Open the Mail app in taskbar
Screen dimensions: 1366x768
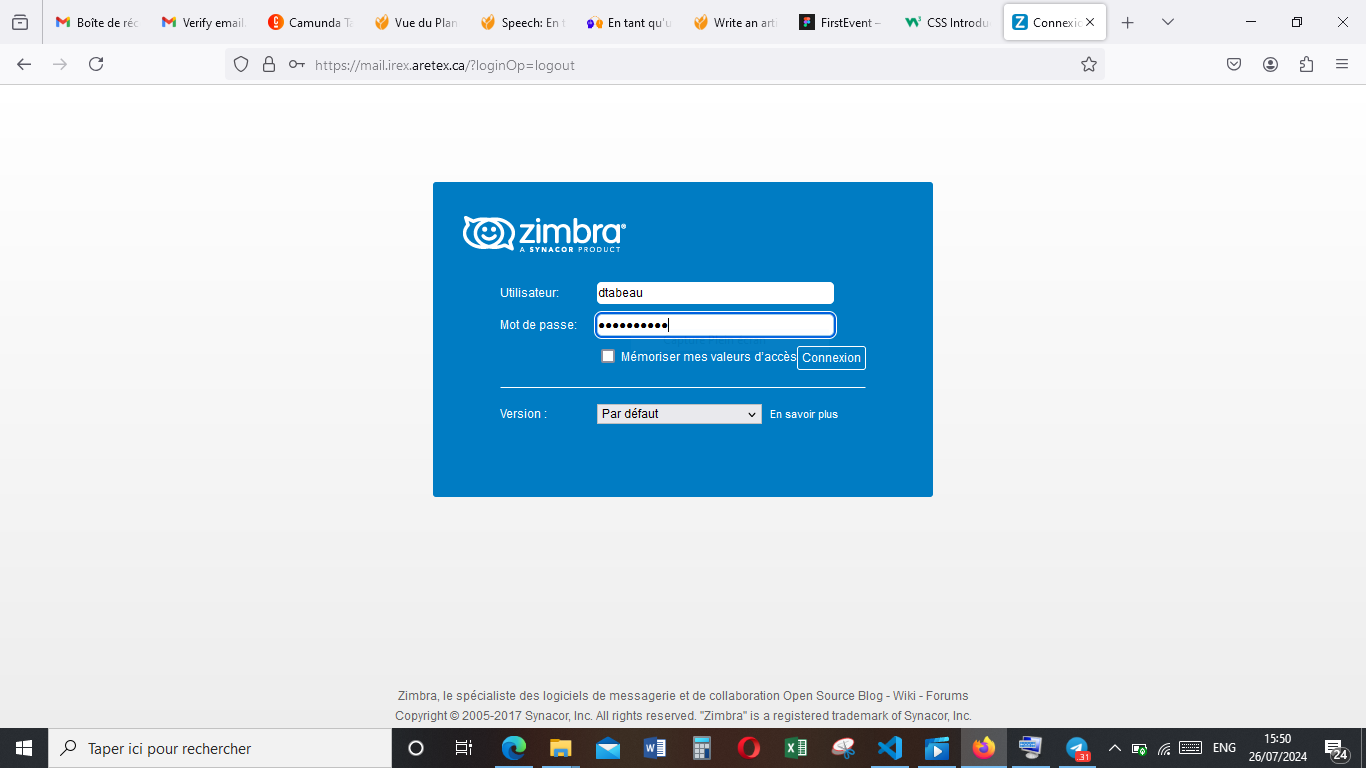[608, 748]
